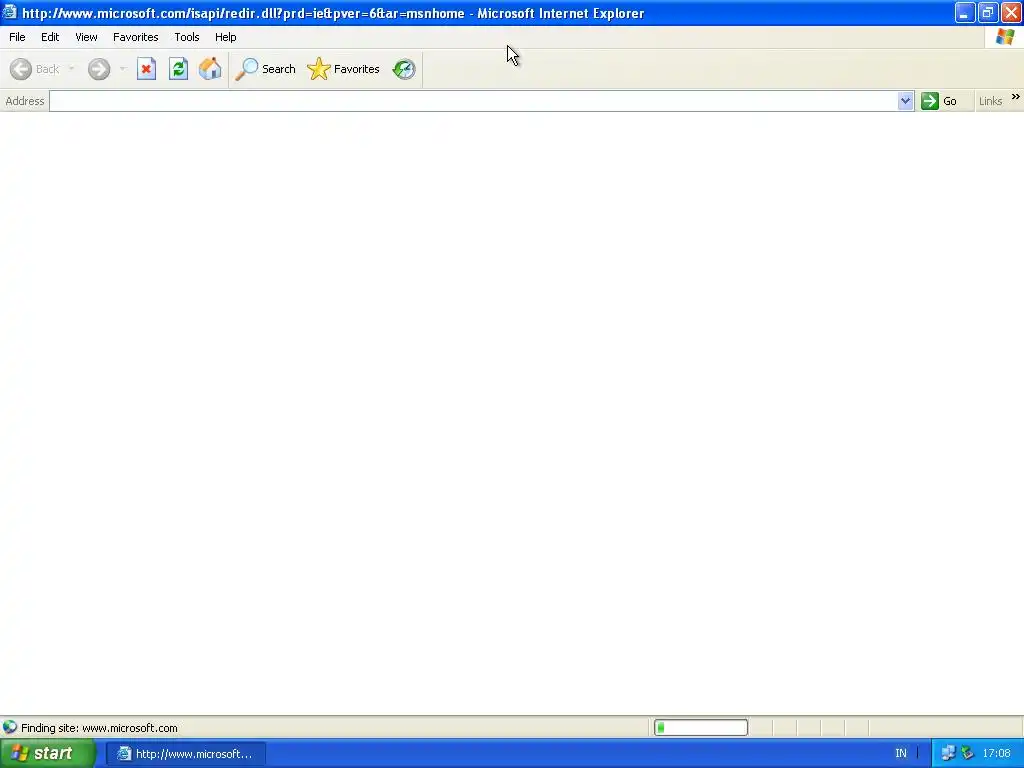Click the green Go arrow icon
The width and height of the screenshot is (1024, 768).
pos(929,101)
